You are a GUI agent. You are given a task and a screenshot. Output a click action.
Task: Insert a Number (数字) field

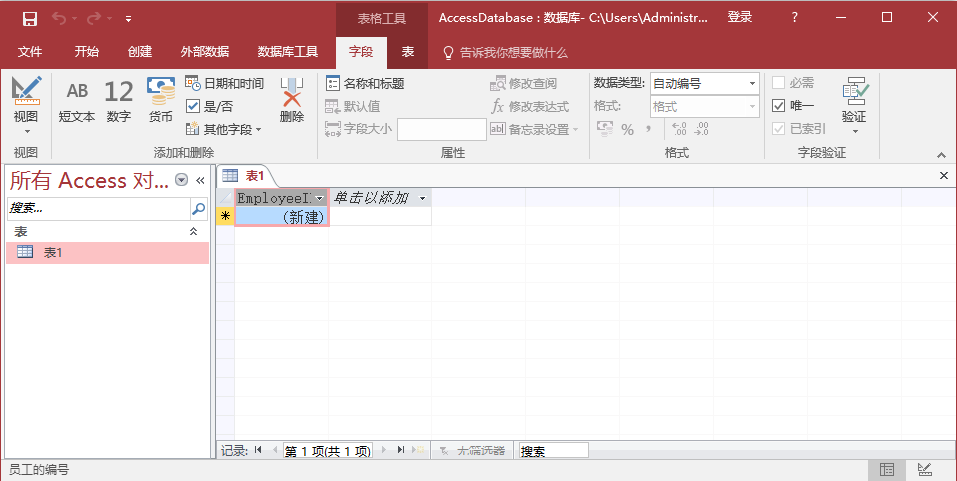point(119,101)
